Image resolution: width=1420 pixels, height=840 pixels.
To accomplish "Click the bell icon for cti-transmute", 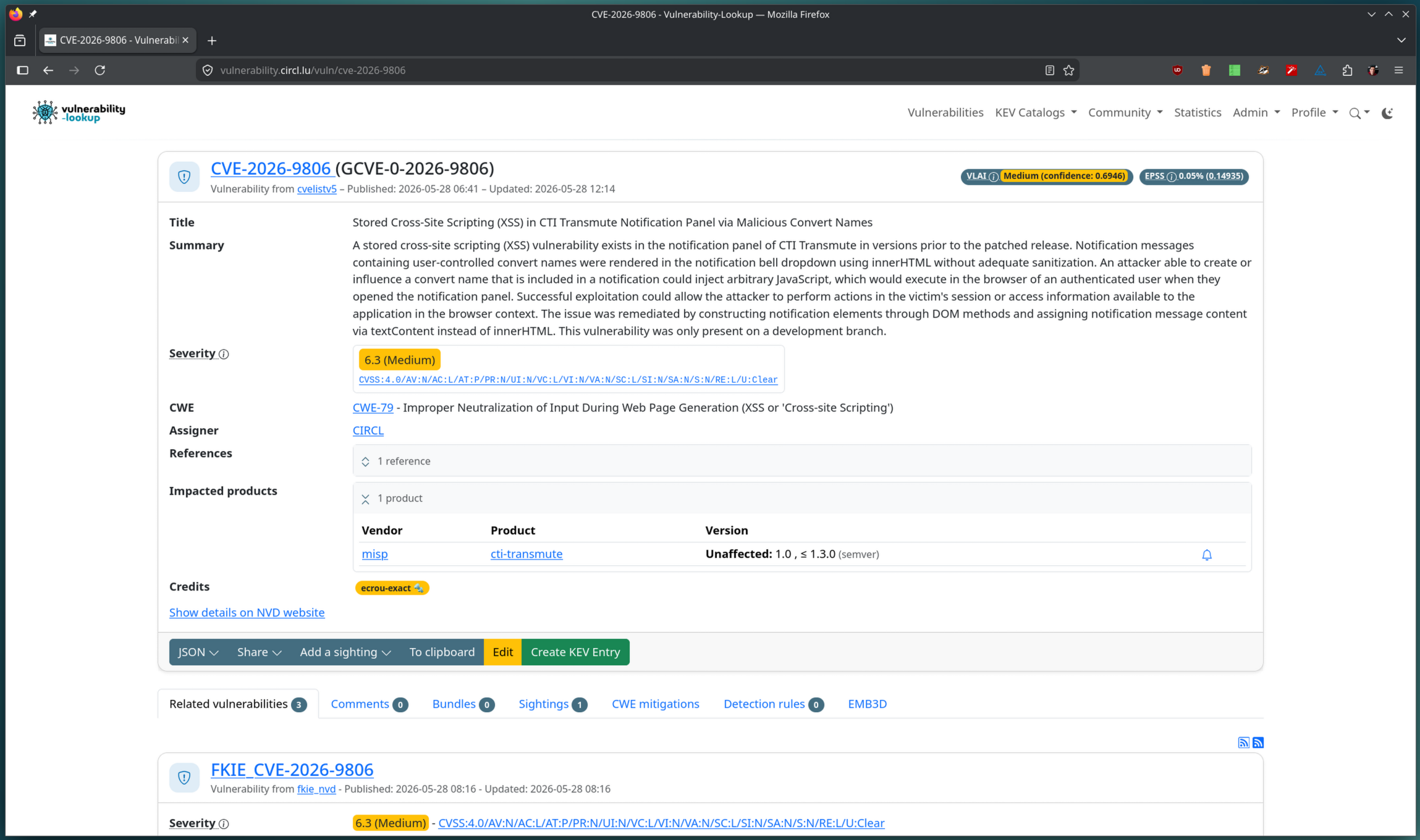I will pos(1206,555).
